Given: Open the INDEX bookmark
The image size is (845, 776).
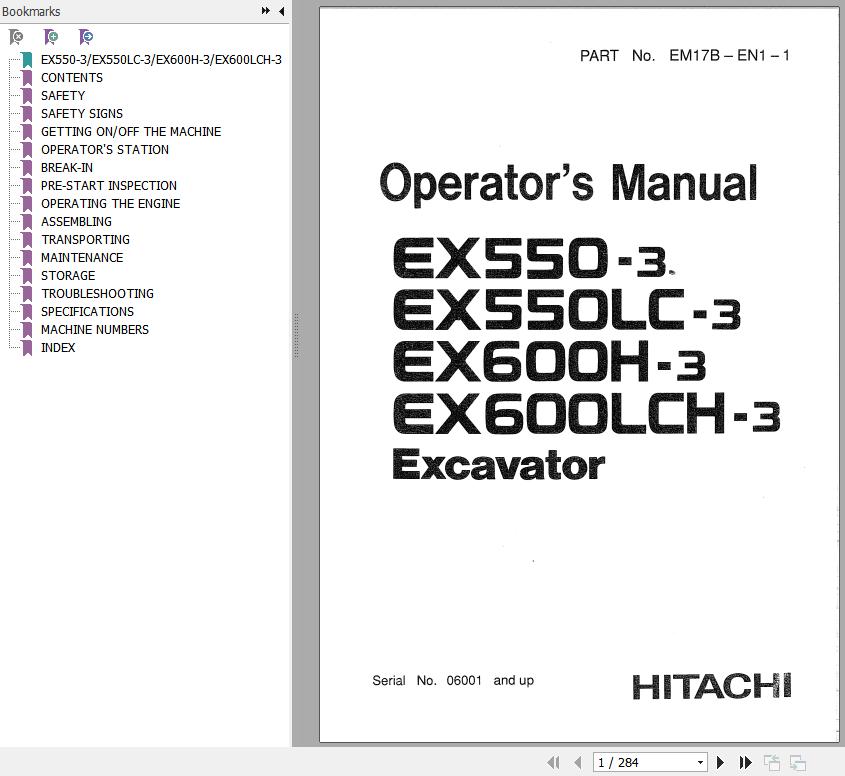Looking at the screenshot, I should (x=58, y=348).
